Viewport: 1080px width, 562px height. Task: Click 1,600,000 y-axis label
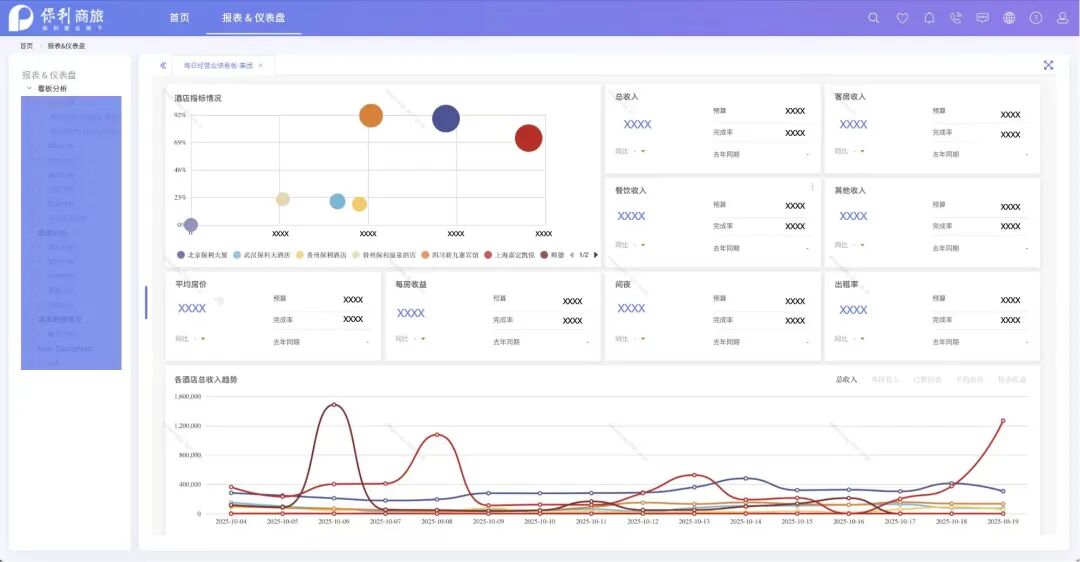coord(187,397)
